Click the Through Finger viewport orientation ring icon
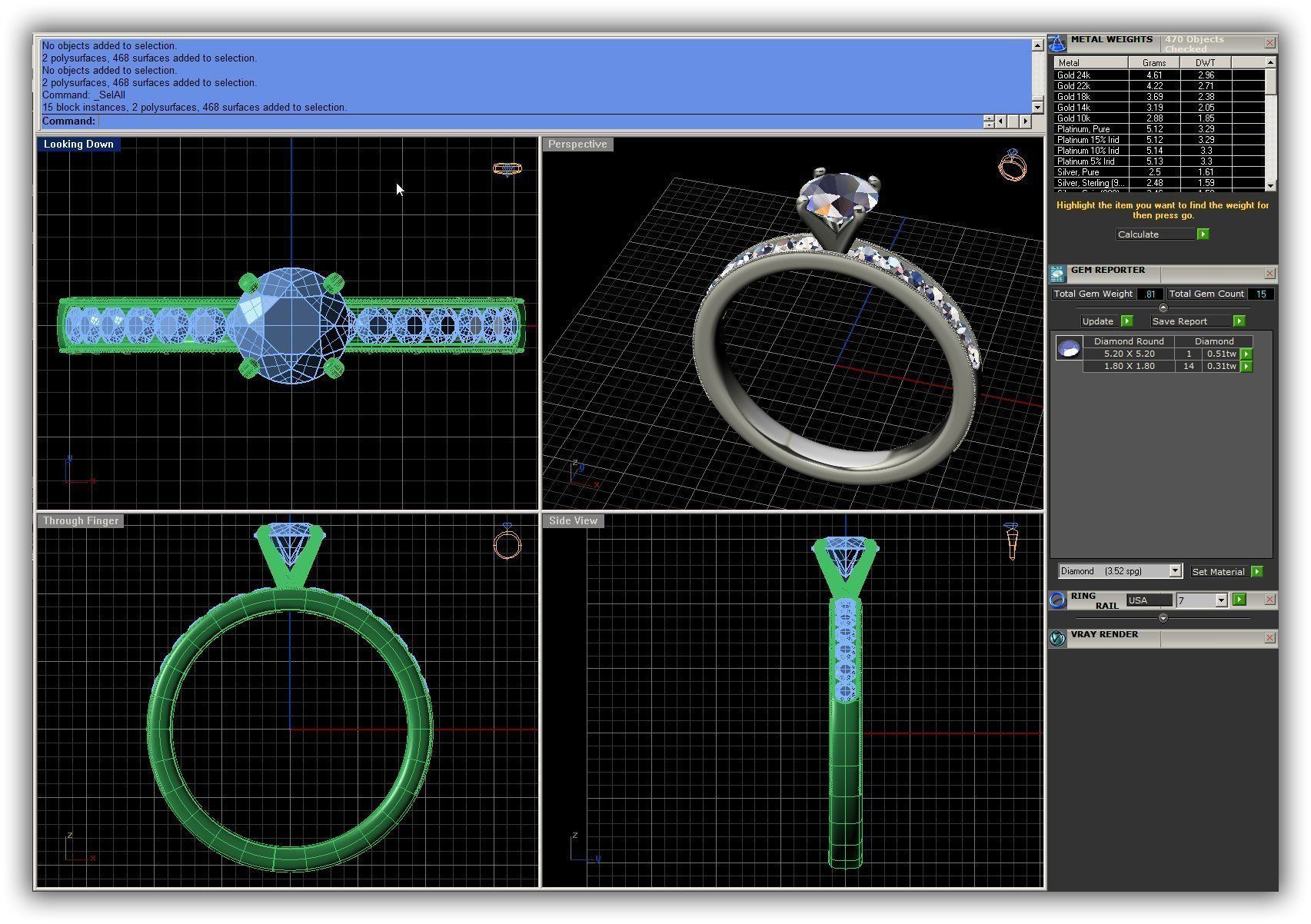Viewport: 1311px width, 924px height. (507, 541)
